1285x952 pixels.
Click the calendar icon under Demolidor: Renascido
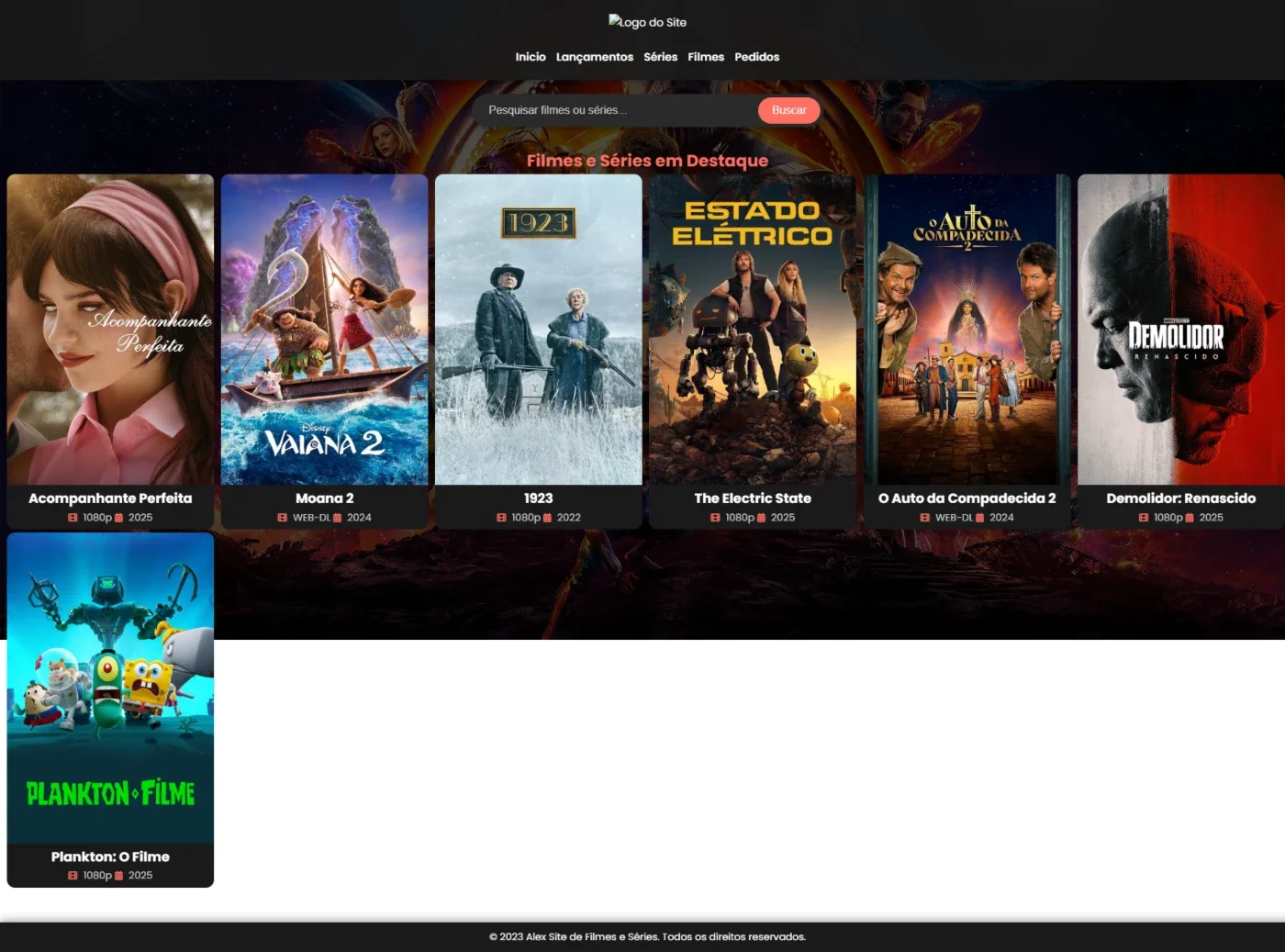(1190, 518)
